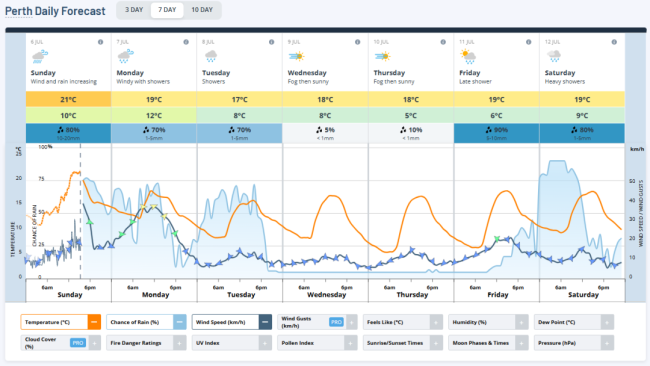
Task: Open the info icon for Wednesday 9 Jul
Action: pos(357,42)
